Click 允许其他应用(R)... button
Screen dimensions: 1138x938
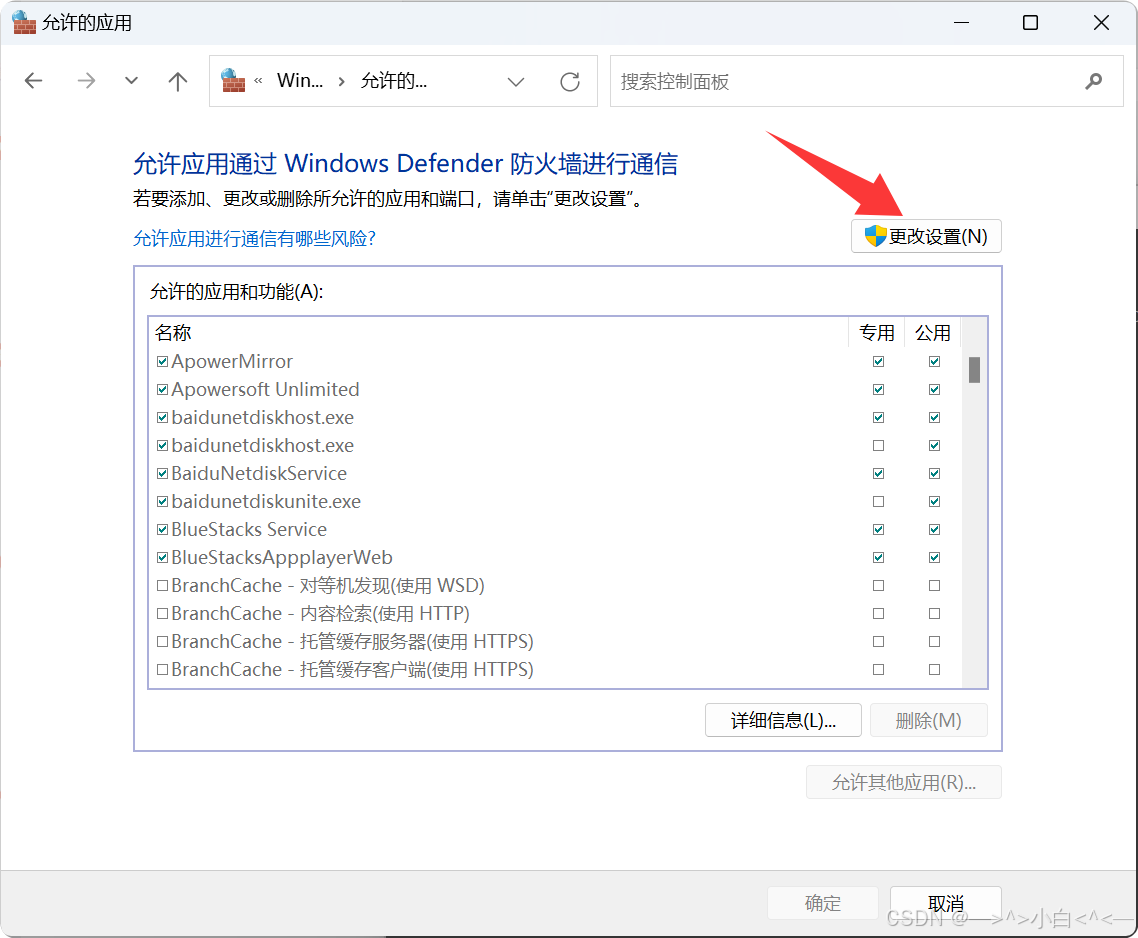pyautogui.click(x=904, y=782)
